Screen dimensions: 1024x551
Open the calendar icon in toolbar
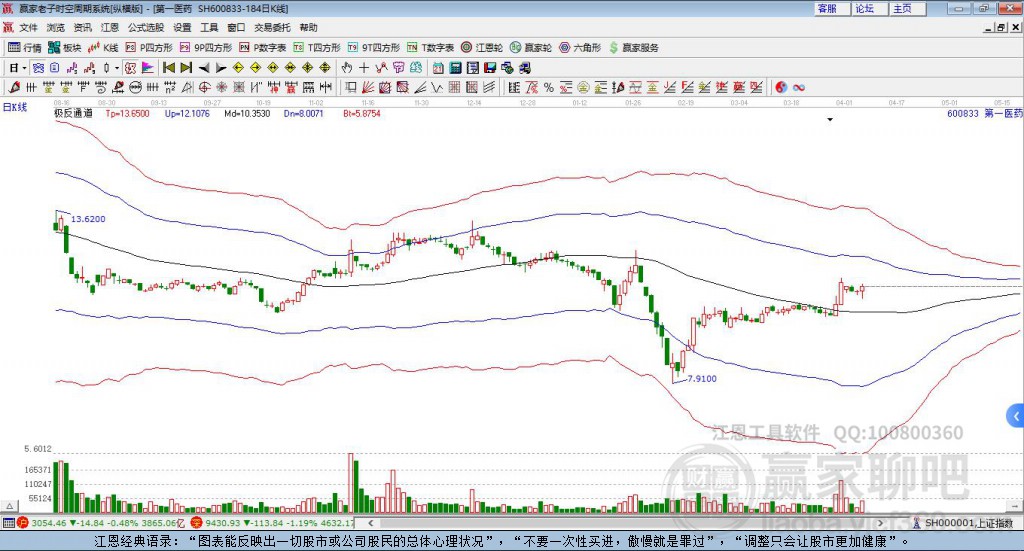438,68
